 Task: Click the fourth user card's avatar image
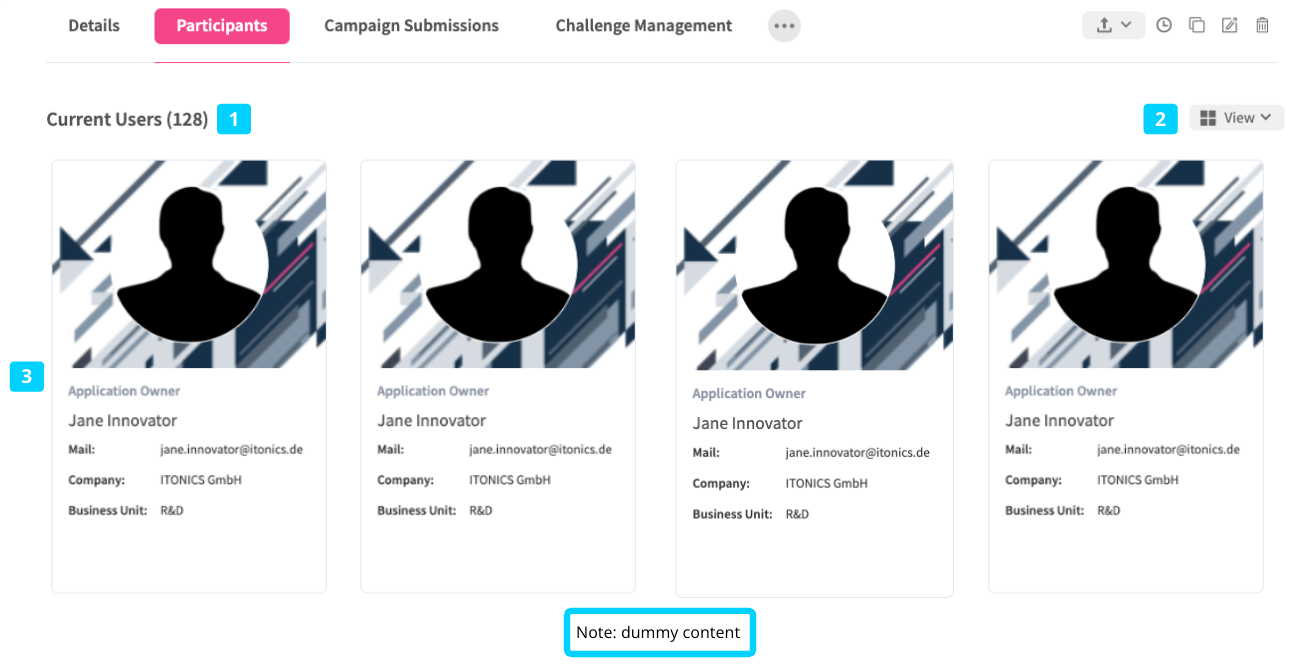coord(1125,264)
